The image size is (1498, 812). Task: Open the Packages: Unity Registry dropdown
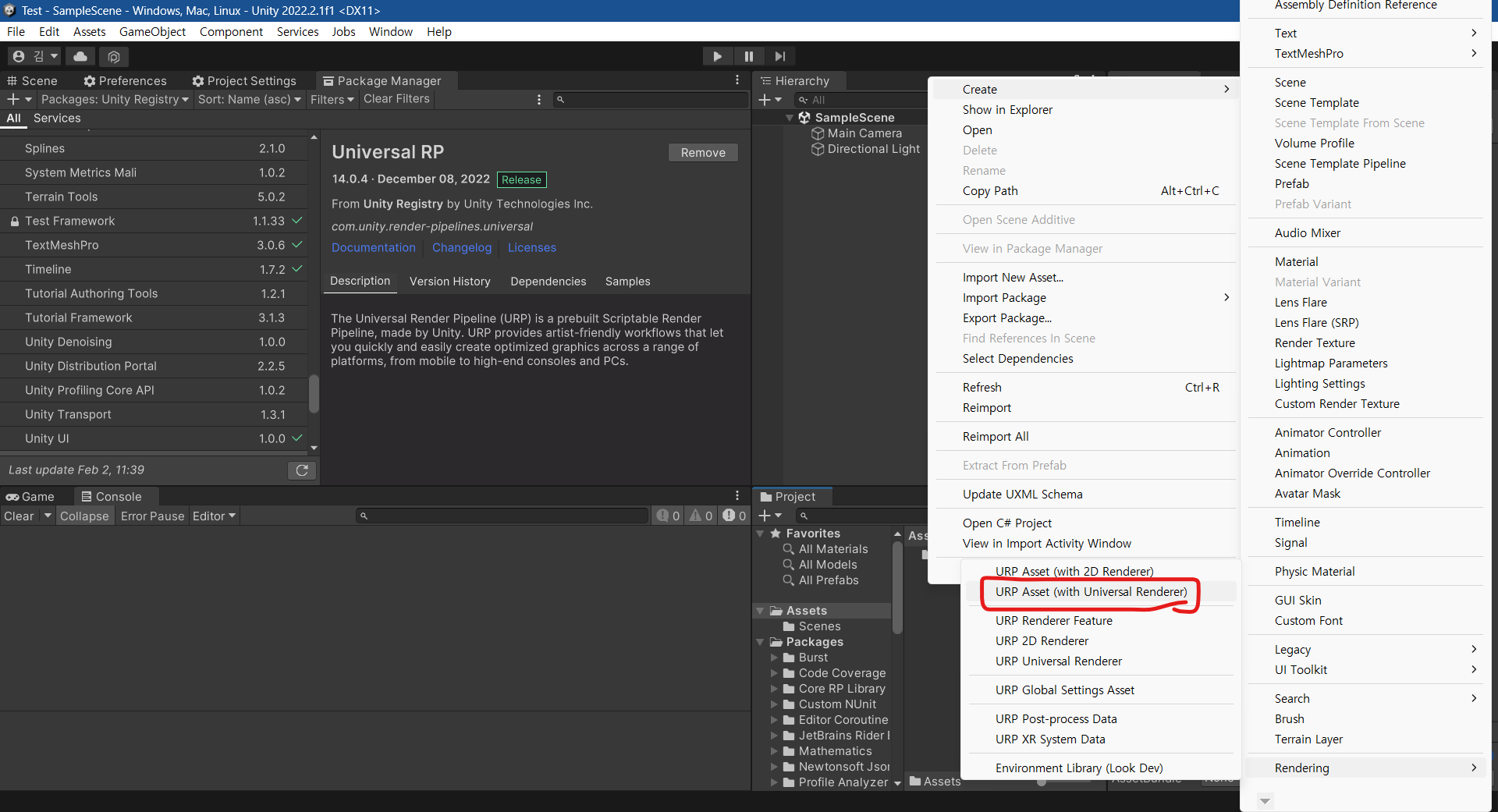tap(115, 99)
